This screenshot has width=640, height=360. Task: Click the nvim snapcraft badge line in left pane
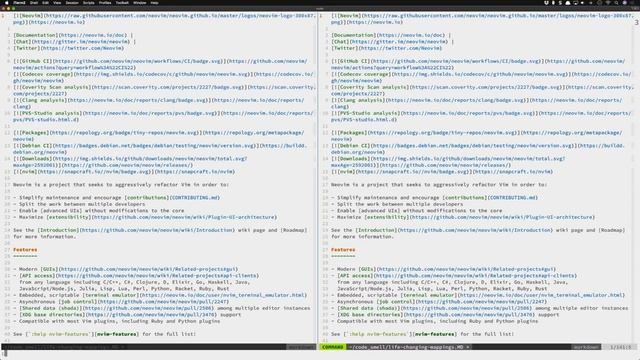tap(124, 172)
